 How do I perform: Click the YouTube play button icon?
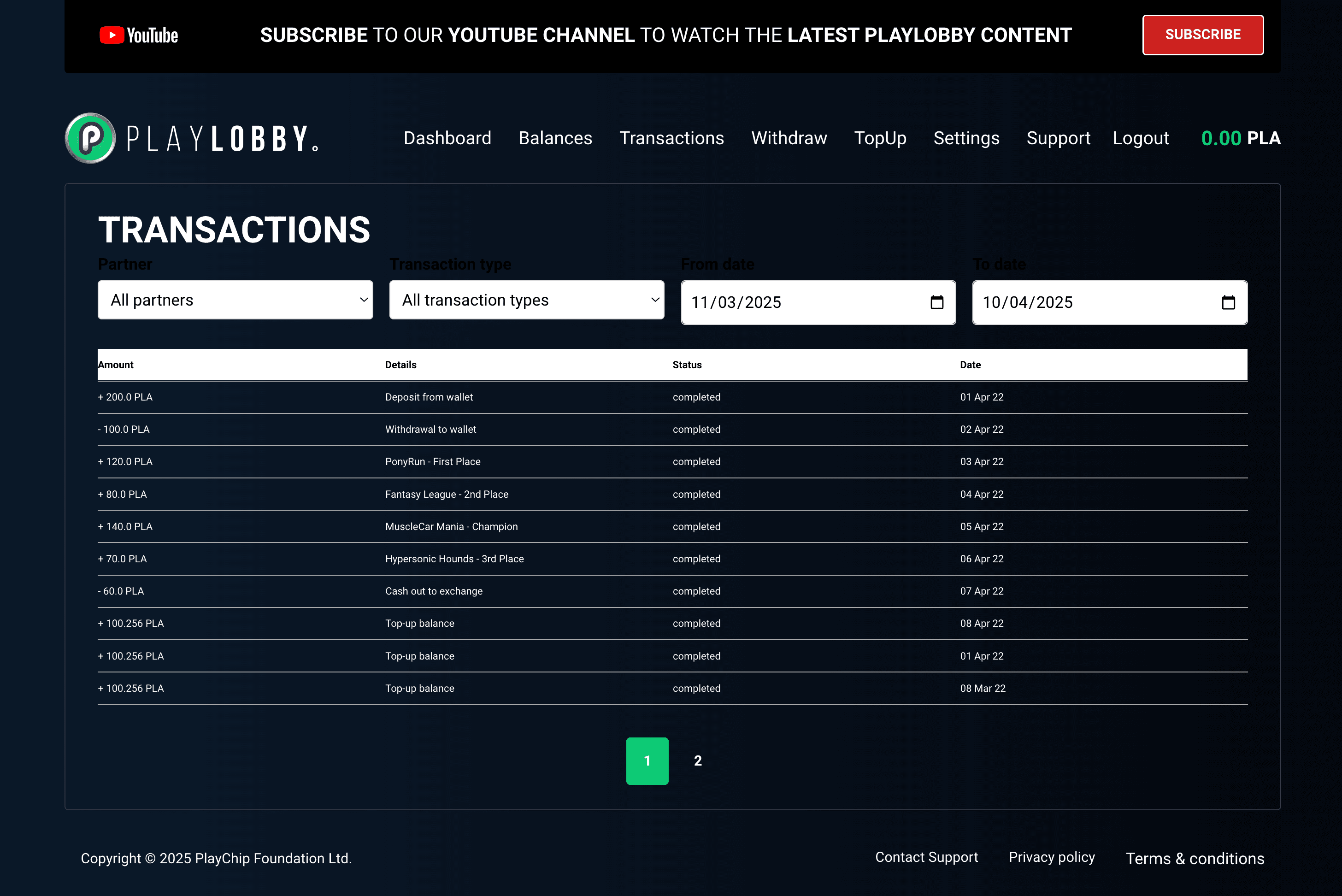point(112,35)
